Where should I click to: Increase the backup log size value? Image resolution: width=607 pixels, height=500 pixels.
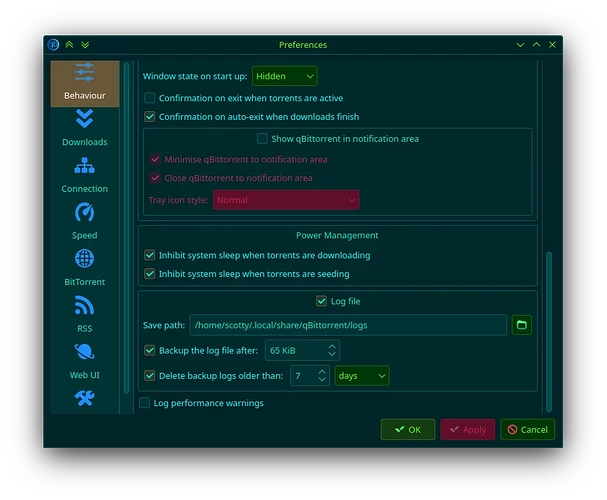[332, 347]
